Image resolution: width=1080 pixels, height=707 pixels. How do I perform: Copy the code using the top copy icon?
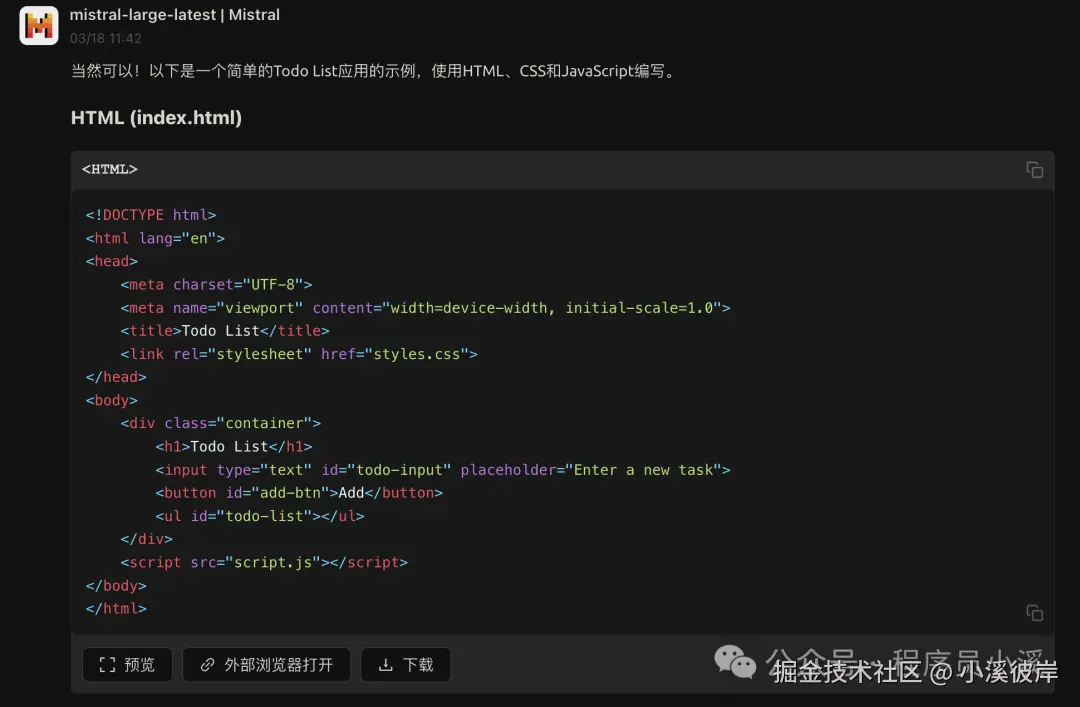pyautogui.click(x=1034, y=170)
